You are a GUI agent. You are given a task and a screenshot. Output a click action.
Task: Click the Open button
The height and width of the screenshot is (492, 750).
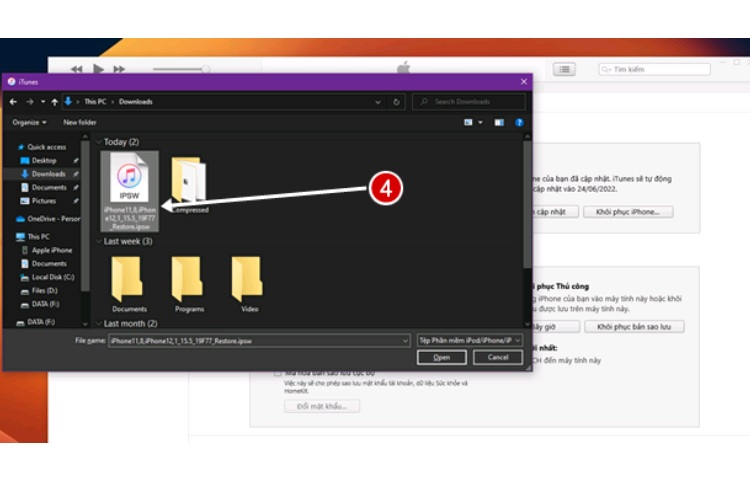pyautogui.click(x=441, y=357)
